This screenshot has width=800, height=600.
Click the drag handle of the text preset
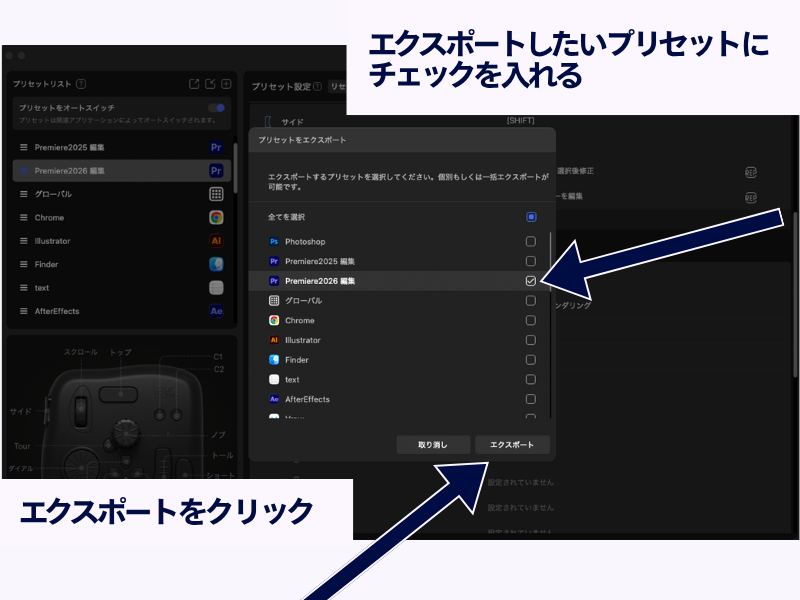[x=24, y=288]
